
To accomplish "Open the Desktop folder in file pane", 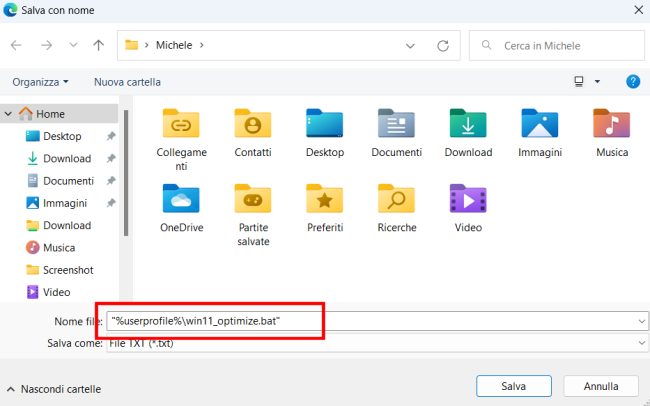I will click(325, 133).
